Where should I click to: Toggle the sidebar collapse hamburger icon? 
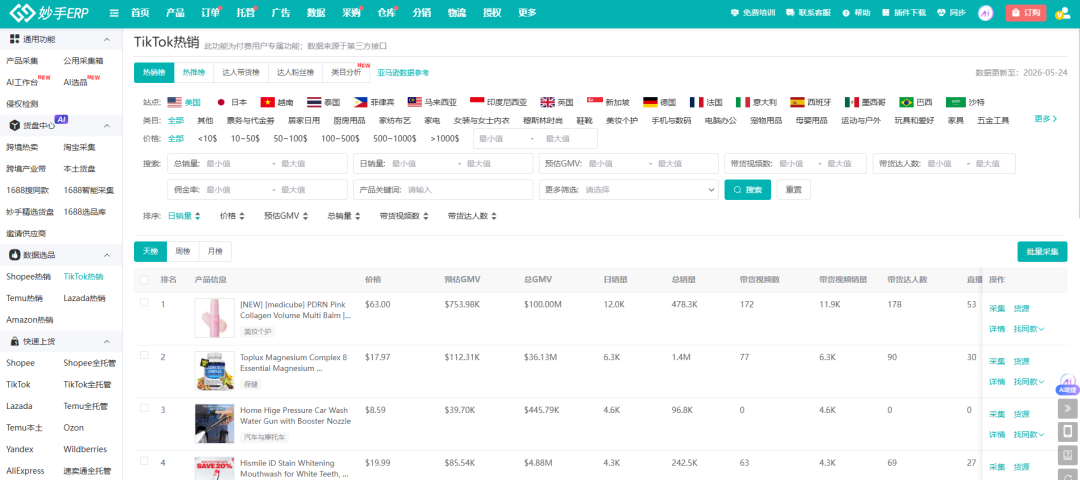coord(114,13)
